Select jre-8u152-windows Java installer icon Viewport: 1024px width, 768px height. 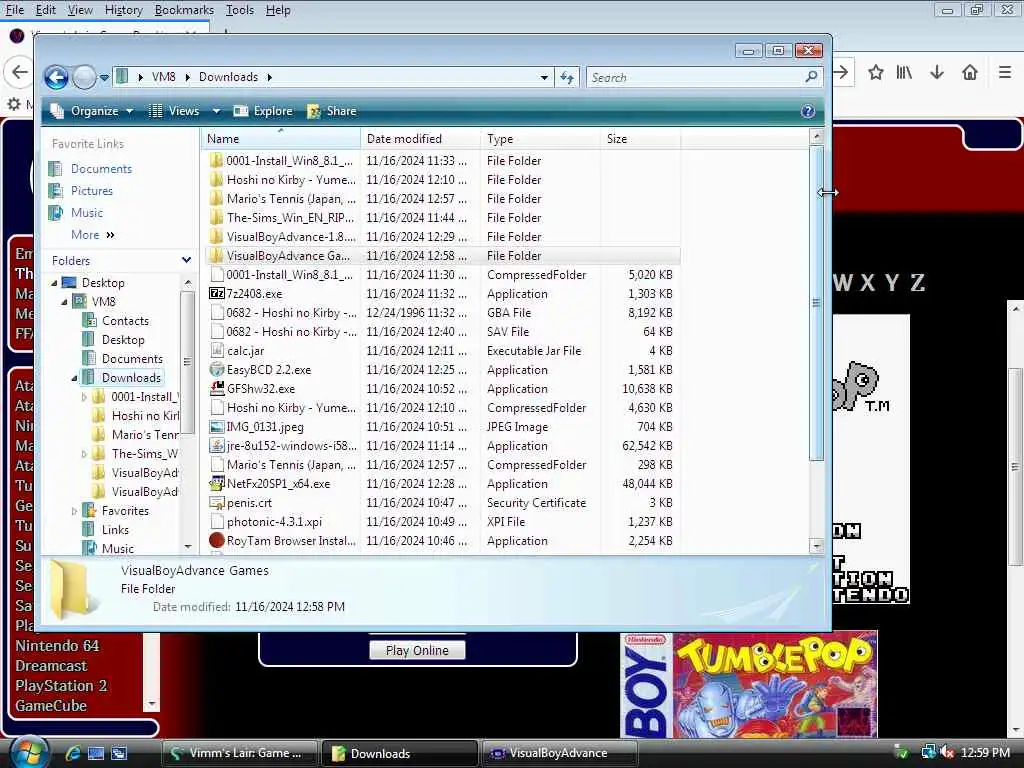(217, 446)
